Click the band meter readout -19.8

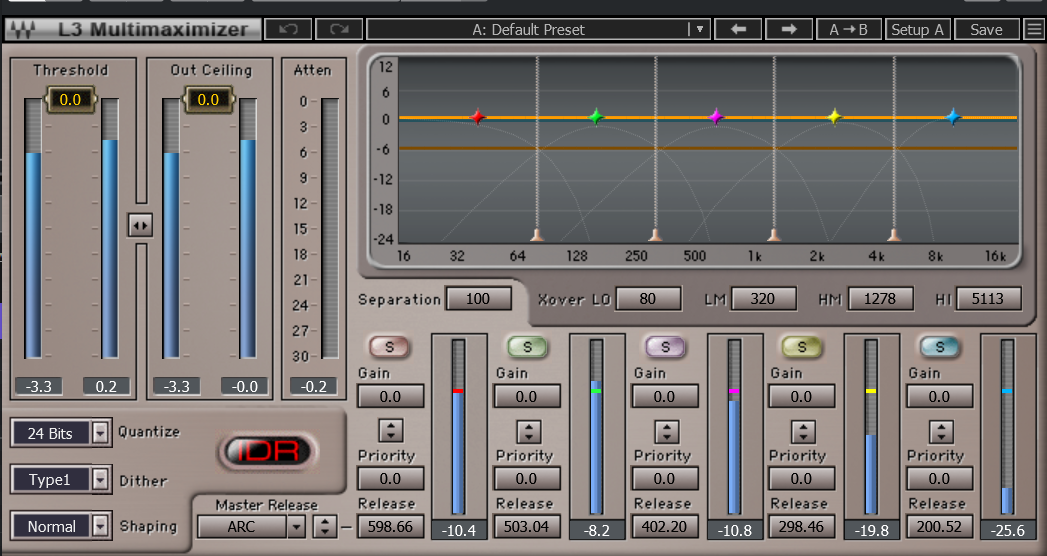871,531
